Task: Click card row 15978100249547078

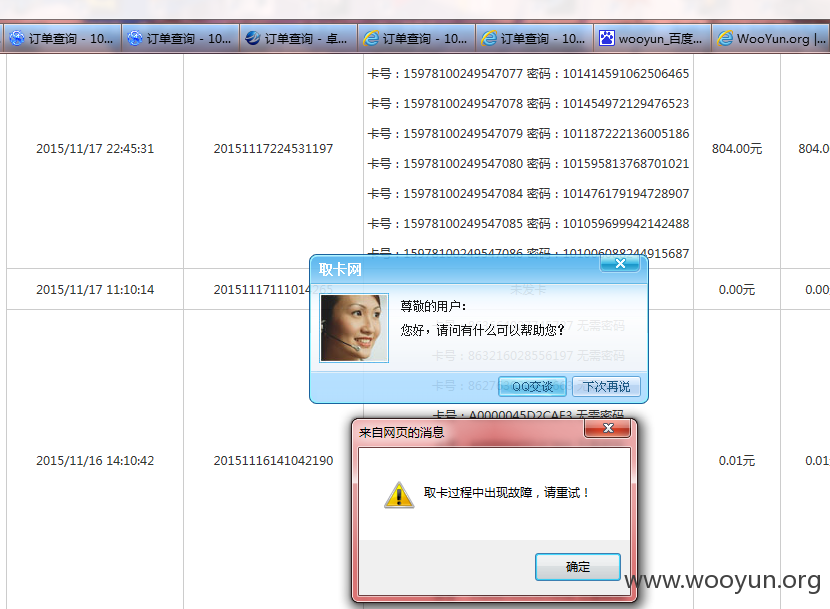Action: 528,104
